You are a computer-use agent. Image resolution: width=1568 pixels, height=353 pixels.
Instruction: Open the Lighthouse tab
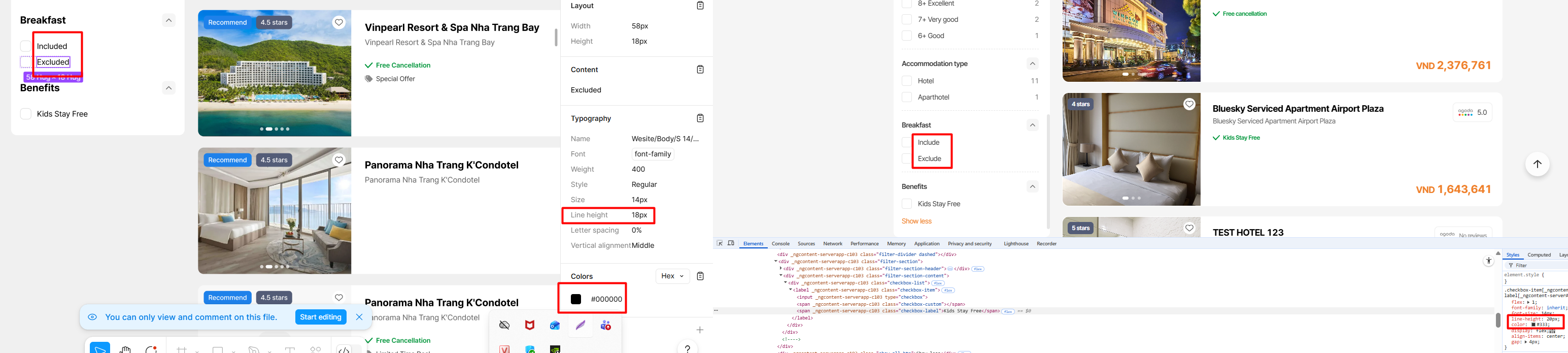click(x=1016, y=244)
